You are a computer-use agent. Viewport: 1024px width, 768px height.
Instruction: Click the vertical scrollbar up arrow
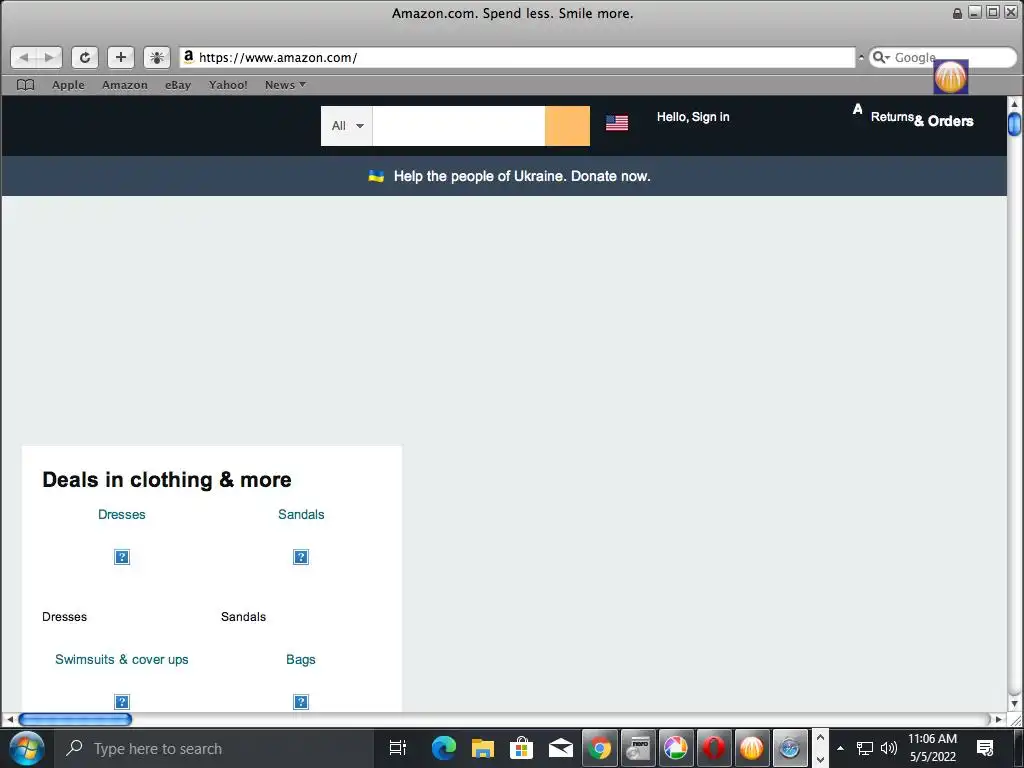click(1014, 103)
